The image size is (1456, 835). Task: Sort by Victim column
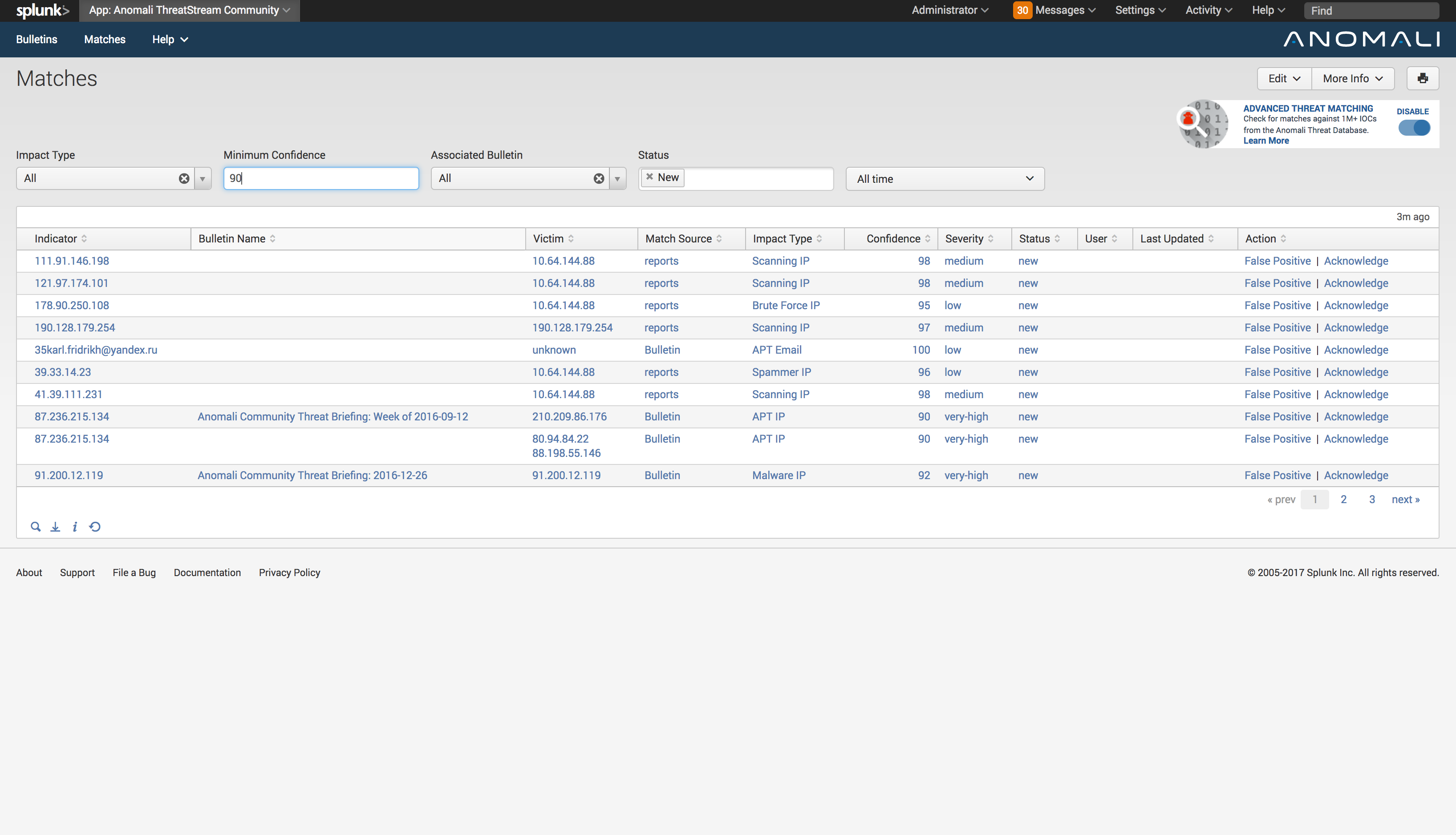553,238
